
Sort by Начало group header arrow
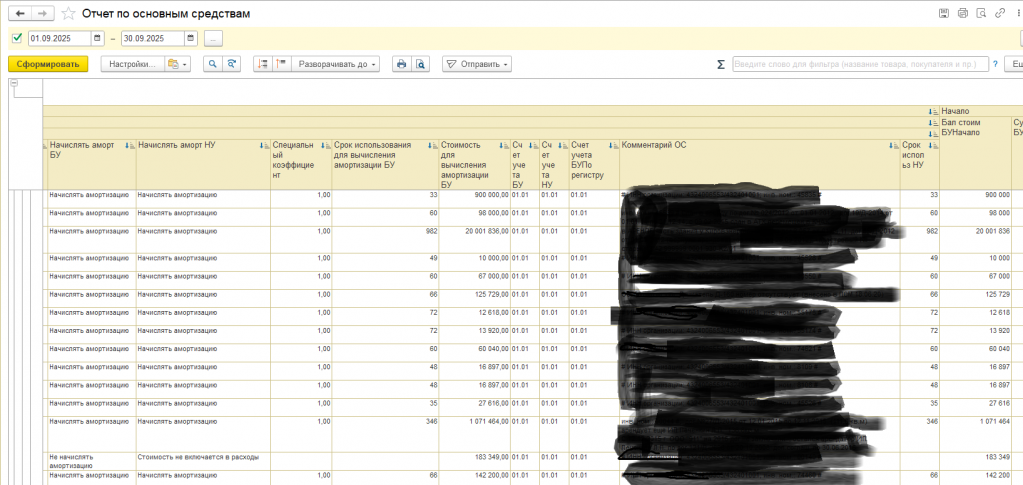point(934,112)
